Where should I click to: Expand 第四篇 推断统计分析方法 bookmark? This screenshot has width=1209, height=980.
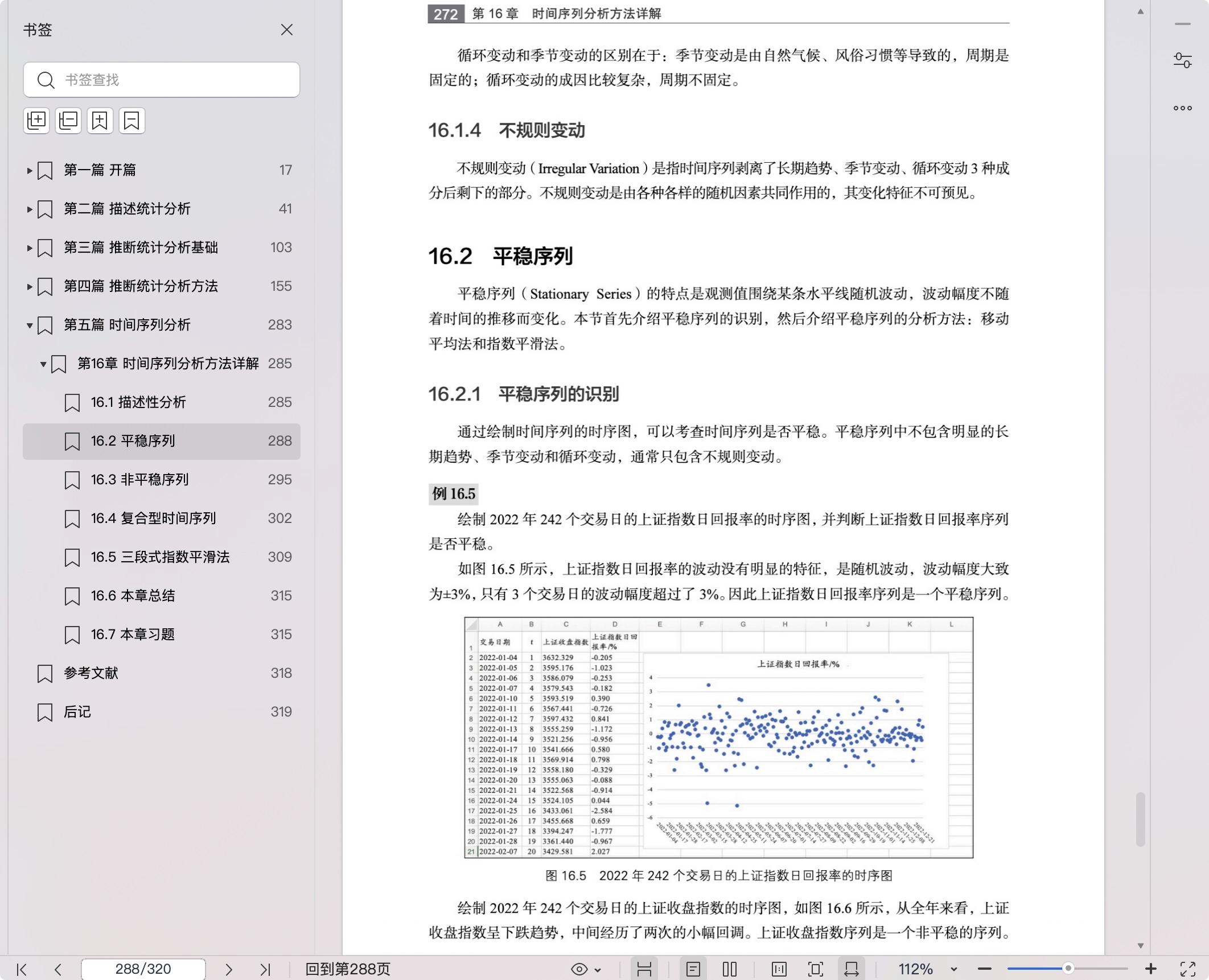(x=29, y=286)
